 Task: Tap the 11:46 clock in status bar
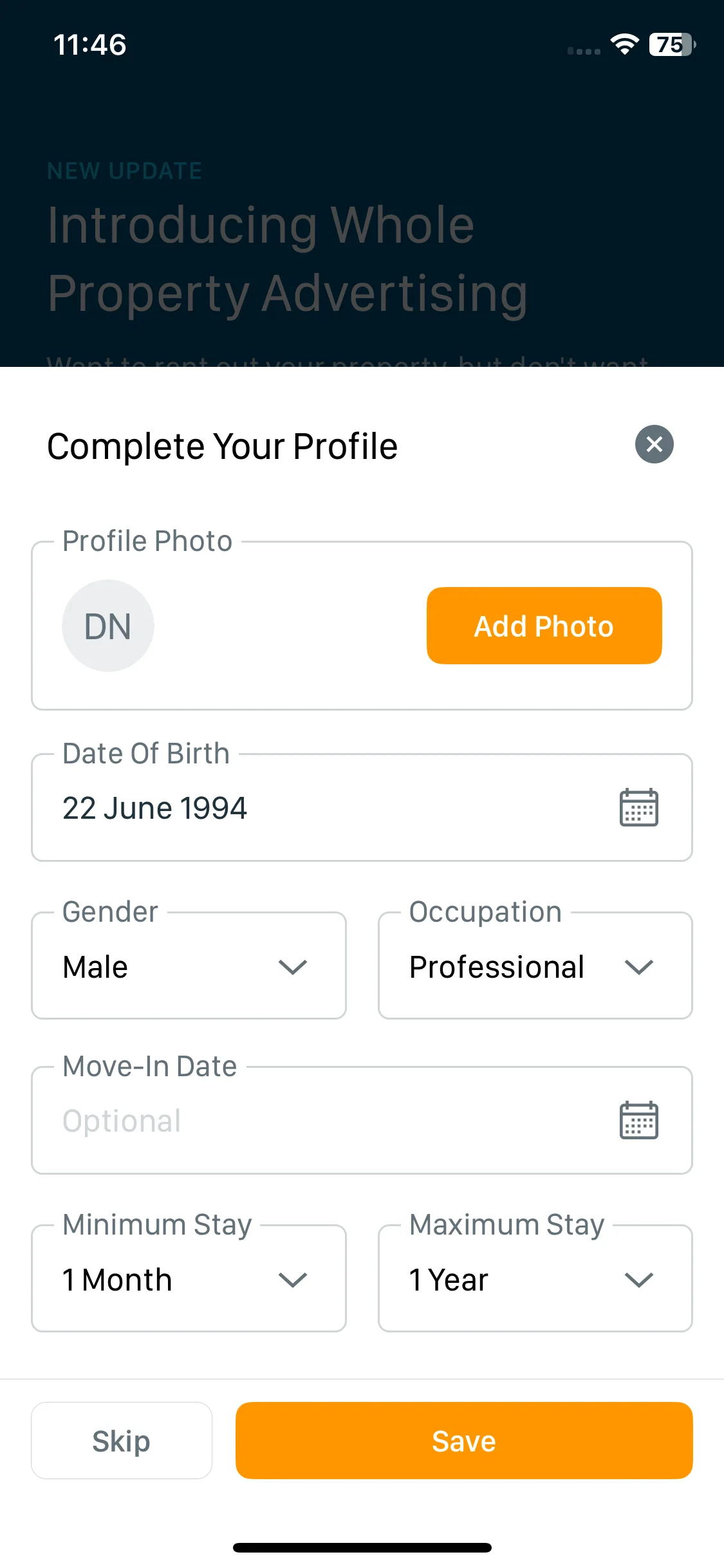[x=89, y=45]
